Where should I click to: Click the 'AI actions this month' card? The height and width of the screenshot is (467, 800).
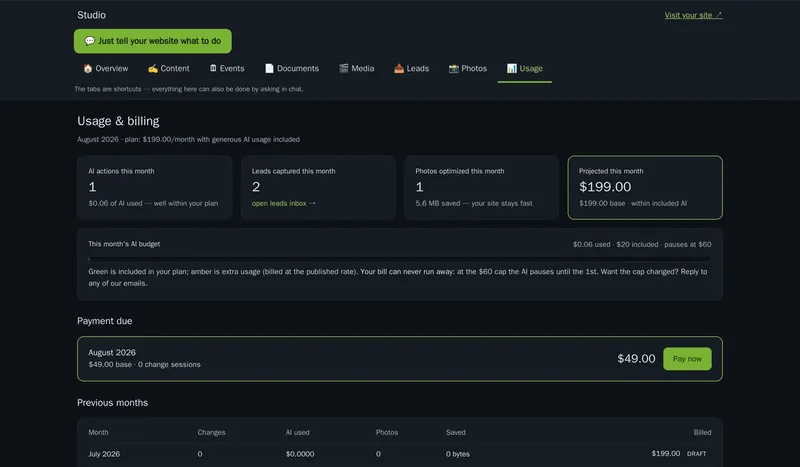pos(155,187)
